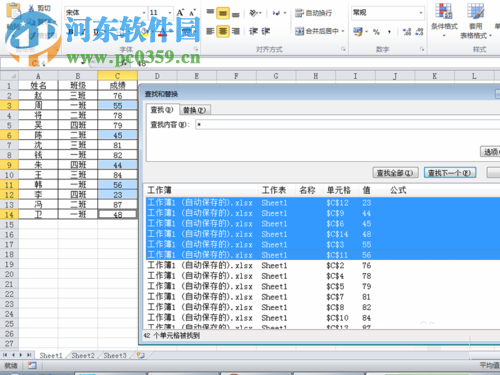Viewport: 500px width, 375px height.
Task: Open number format dialog launcher (数字)
Action: pos(422,49)
